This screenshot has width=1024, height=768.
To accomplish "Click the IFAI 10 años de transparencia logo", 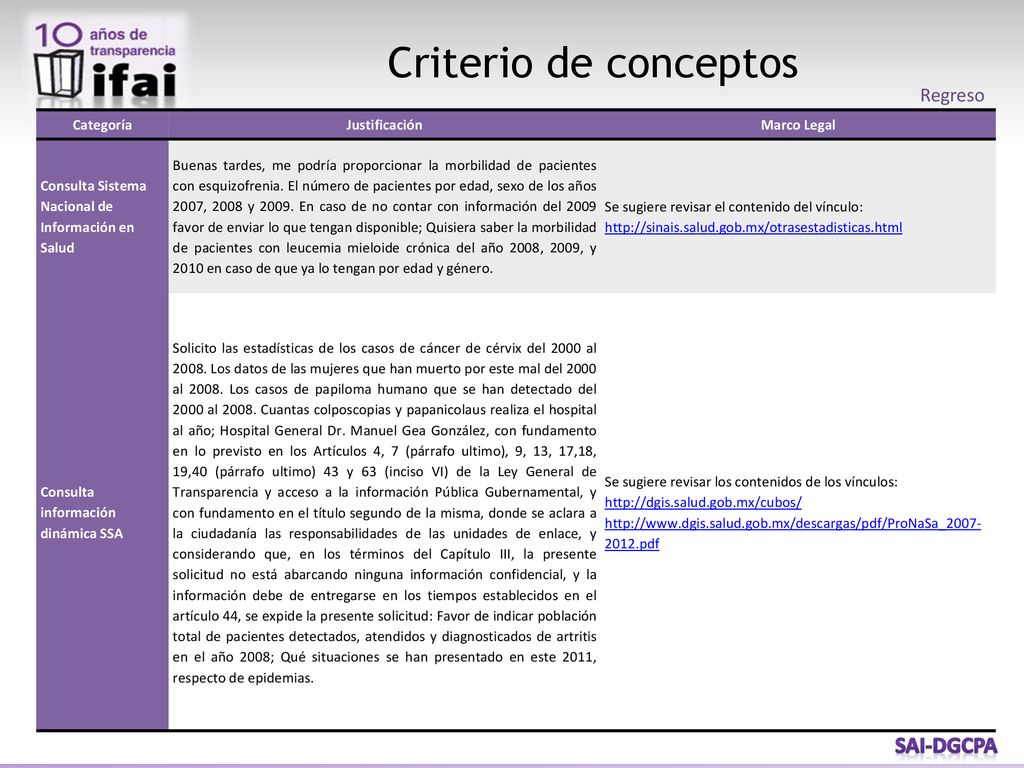I will (107, 61).
